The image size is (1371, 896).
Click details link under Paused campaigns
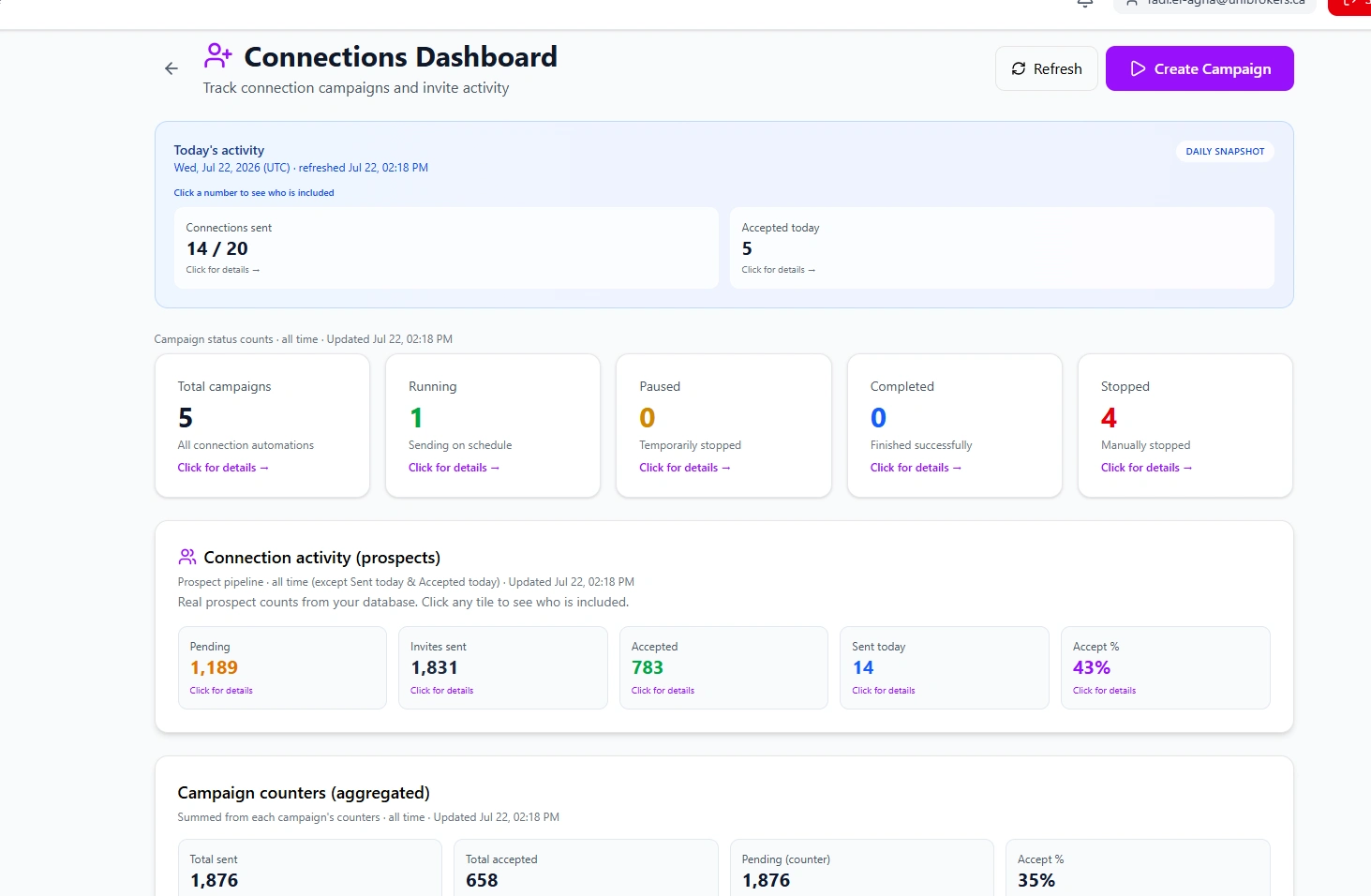pyautogui.click(x=685, y=468)
